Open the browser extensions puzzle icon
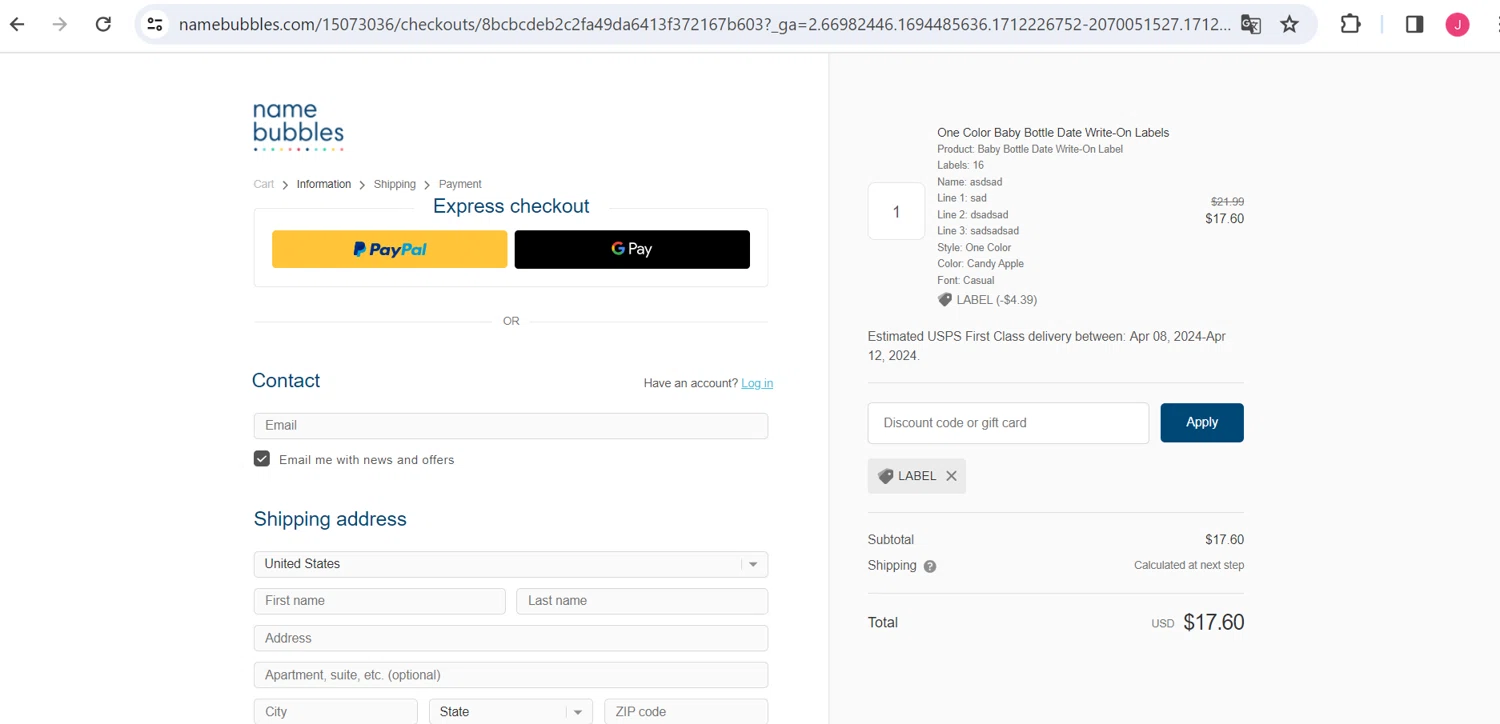Screen dimensions: 1500x724 tap(1350, 24)
